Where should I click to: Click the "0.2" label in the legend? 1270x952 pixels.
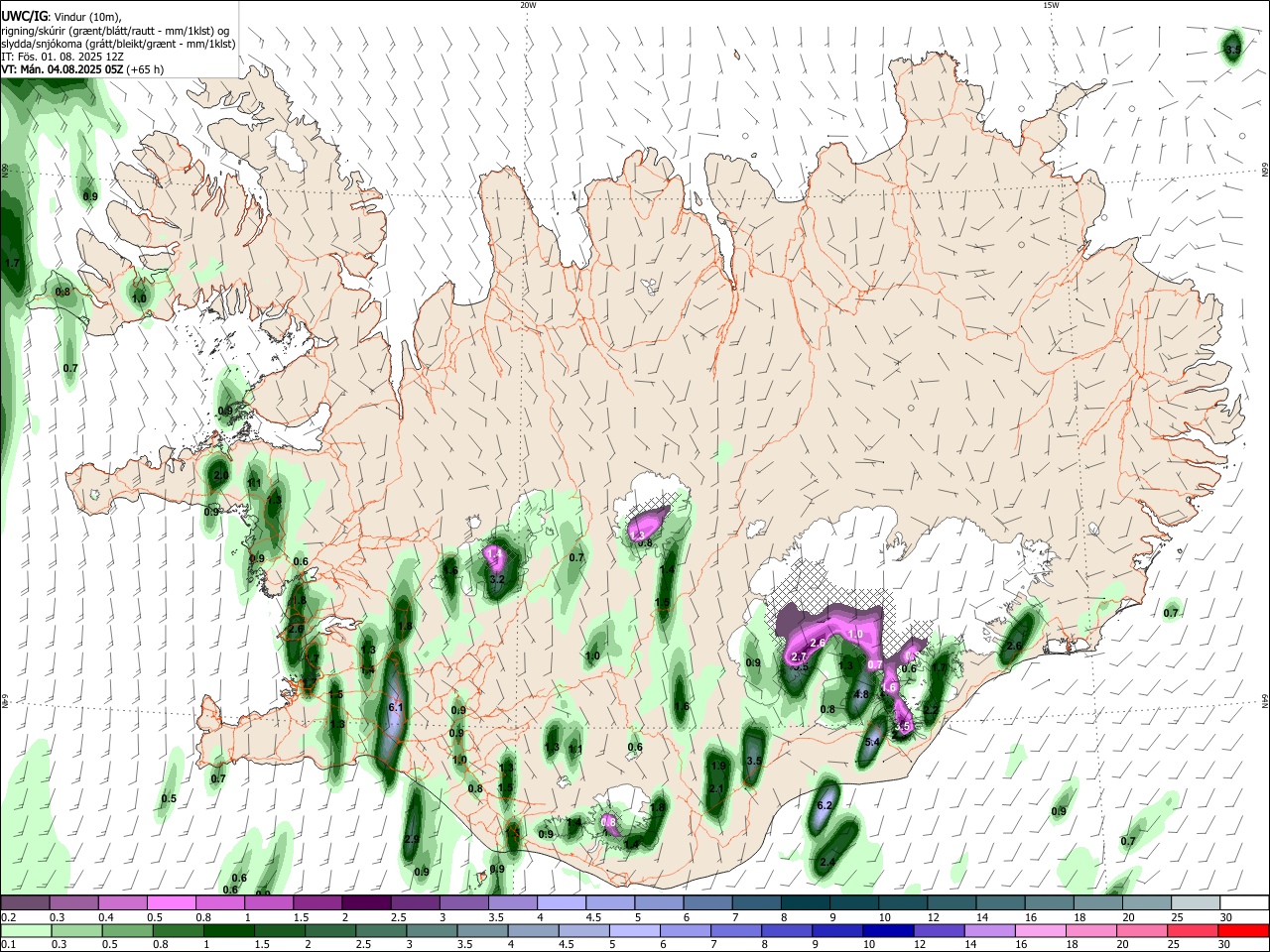(x=9, y=917)
